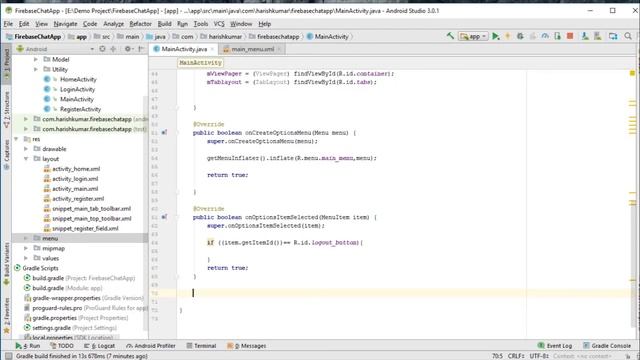
Task: Click the yellow inspection indicator at editor top-right
Action: click(632, 73)
